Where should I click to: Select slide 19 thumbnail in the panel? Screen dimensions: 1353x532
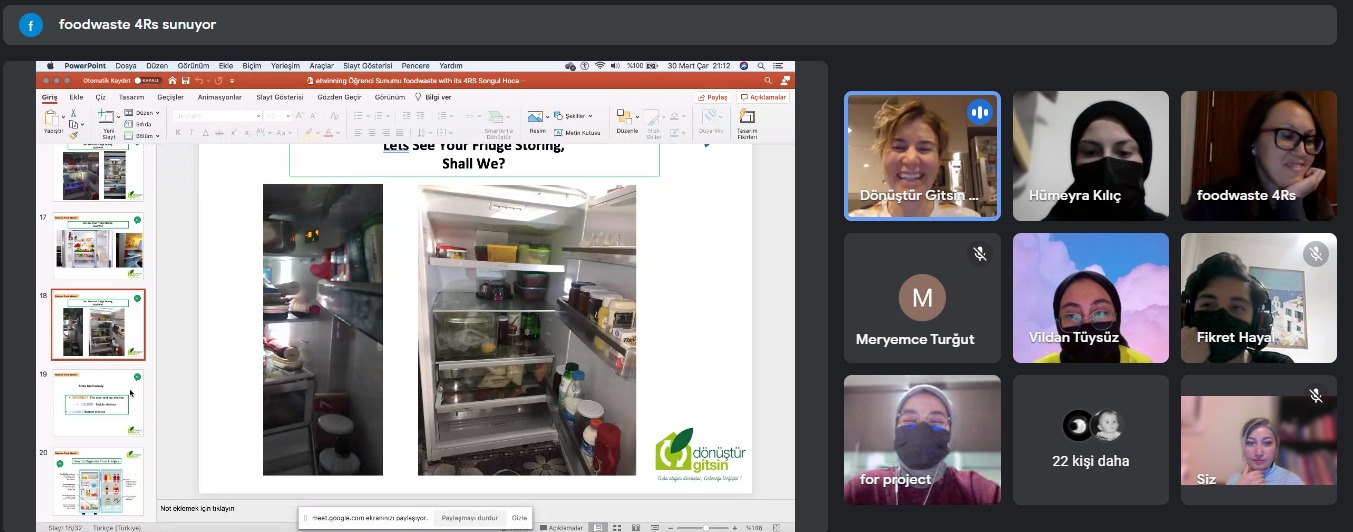click(x=98, y=402)
